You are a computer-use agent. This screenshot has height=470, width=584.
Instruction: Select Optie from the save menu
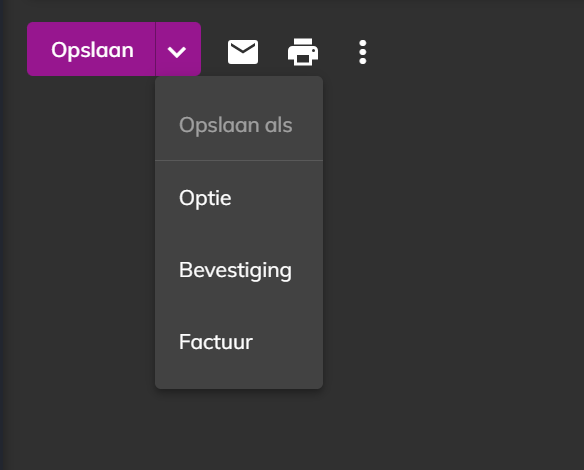[x=239, y=198]
